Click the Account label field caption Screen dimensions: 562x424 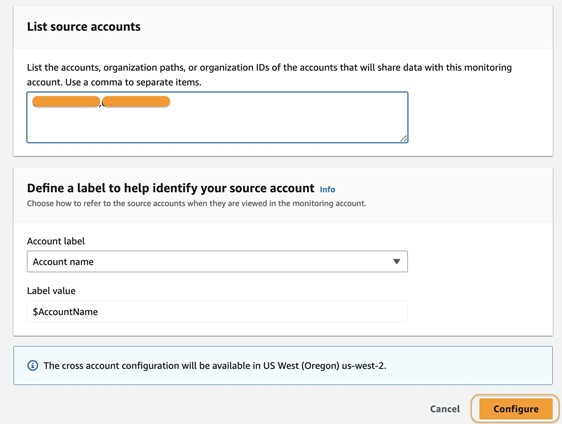56,241
